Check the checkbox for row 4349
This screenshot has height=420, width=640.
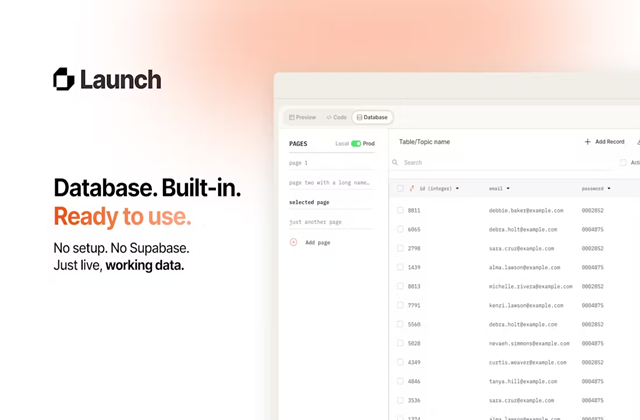tap(400, 362)
